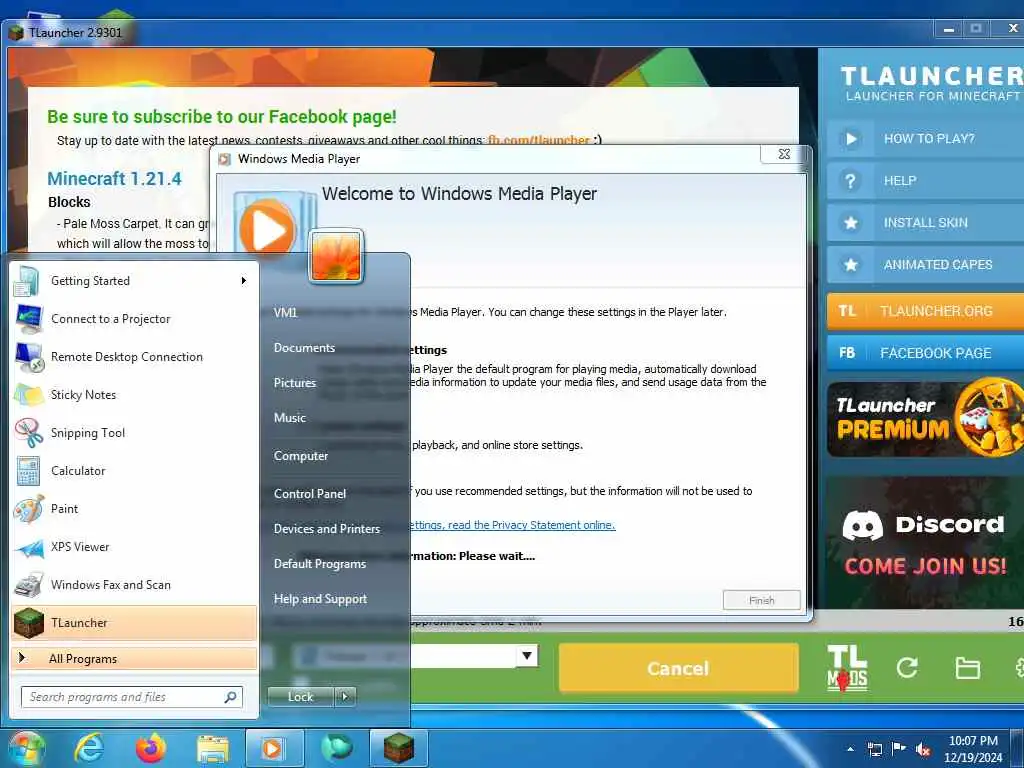This screenshot has height=768, width=1024.
Task: Click Install Skin in TLauncher
Action: click(926, 223)
